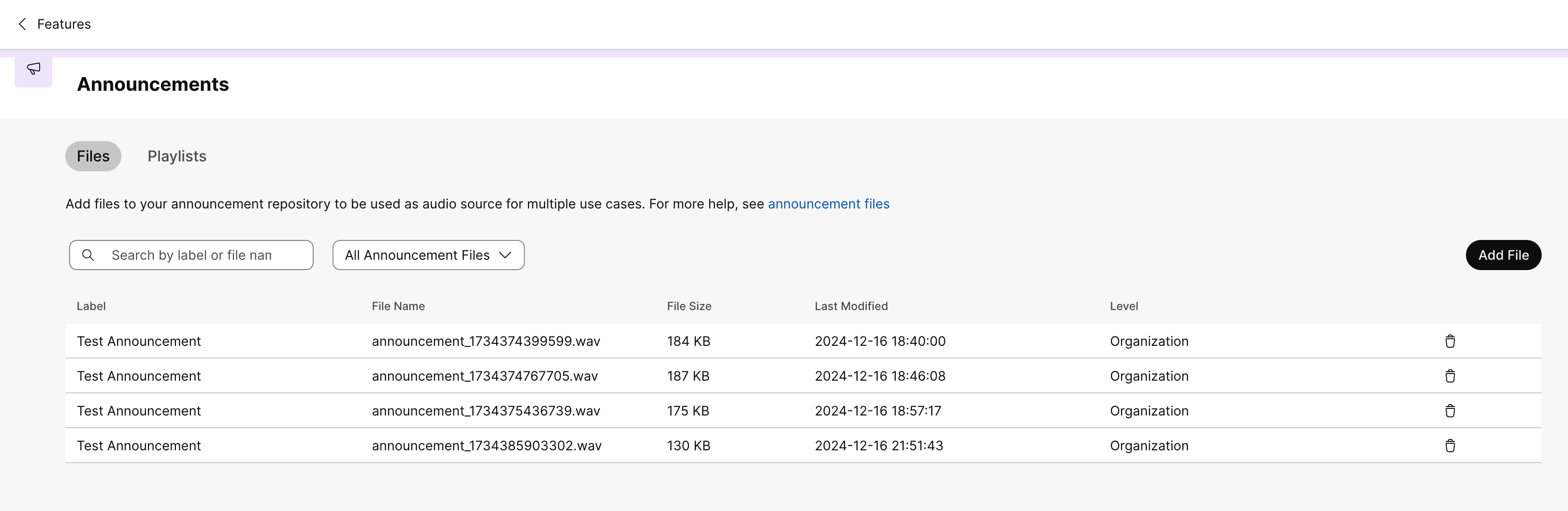Select the Files tab

[x=93, y=157]
